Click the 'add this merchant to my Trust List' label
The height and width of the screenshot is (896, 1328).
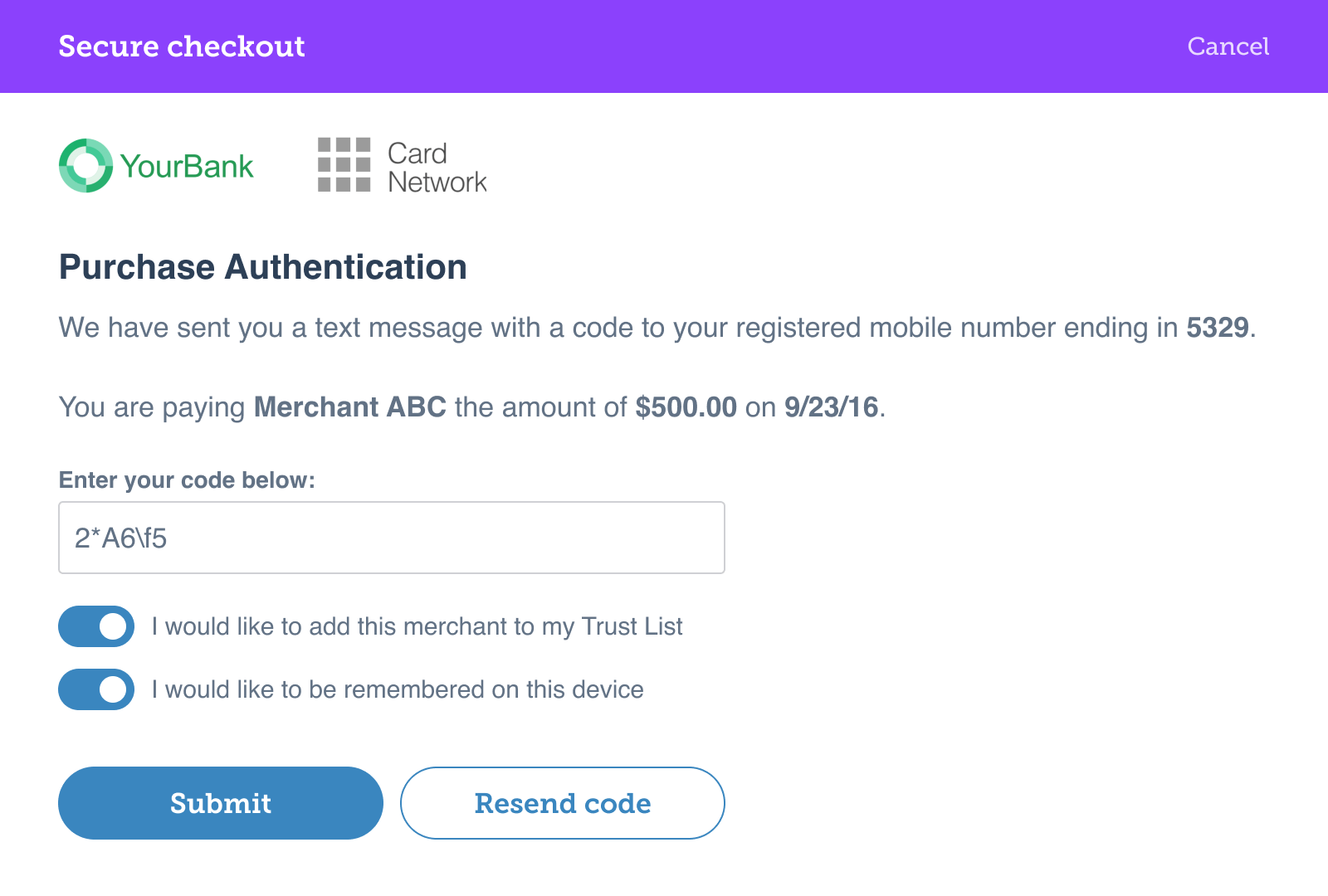417,626
